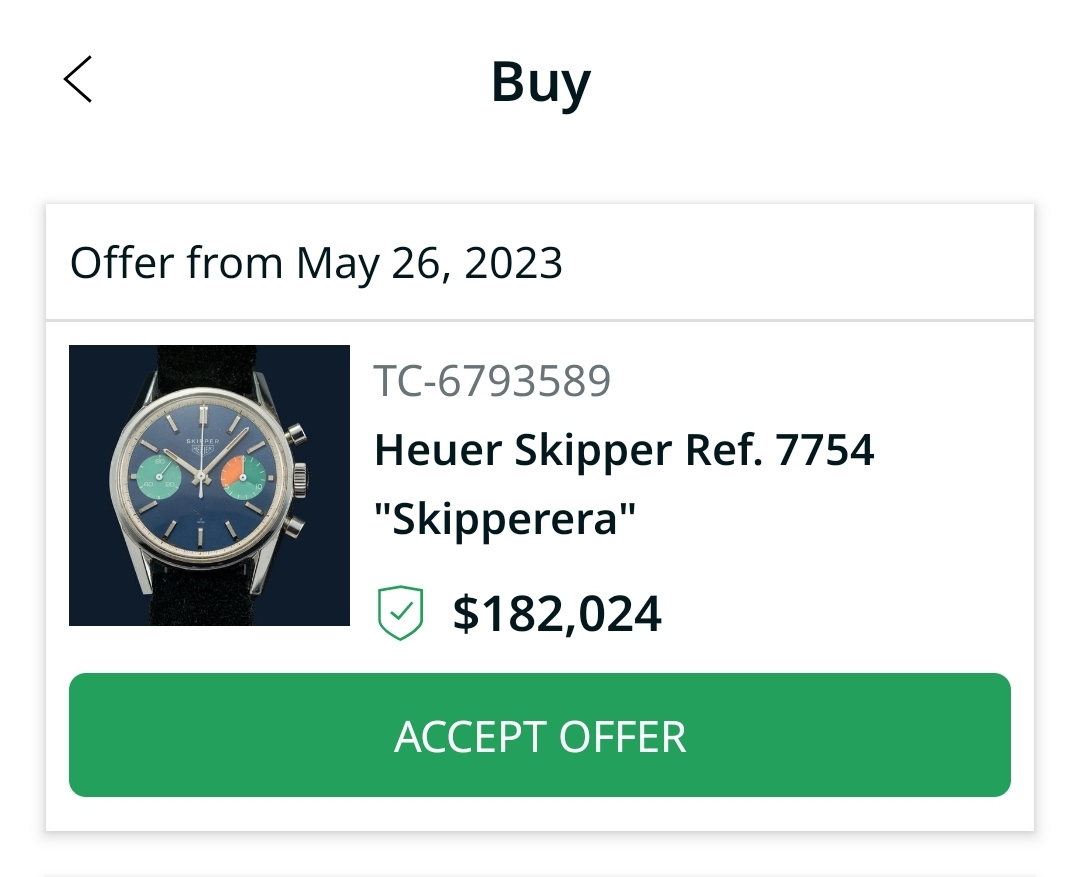Screen dimensions: 1080x877
Task: Click the black strap above the watch case
Action: click(203, 364)
